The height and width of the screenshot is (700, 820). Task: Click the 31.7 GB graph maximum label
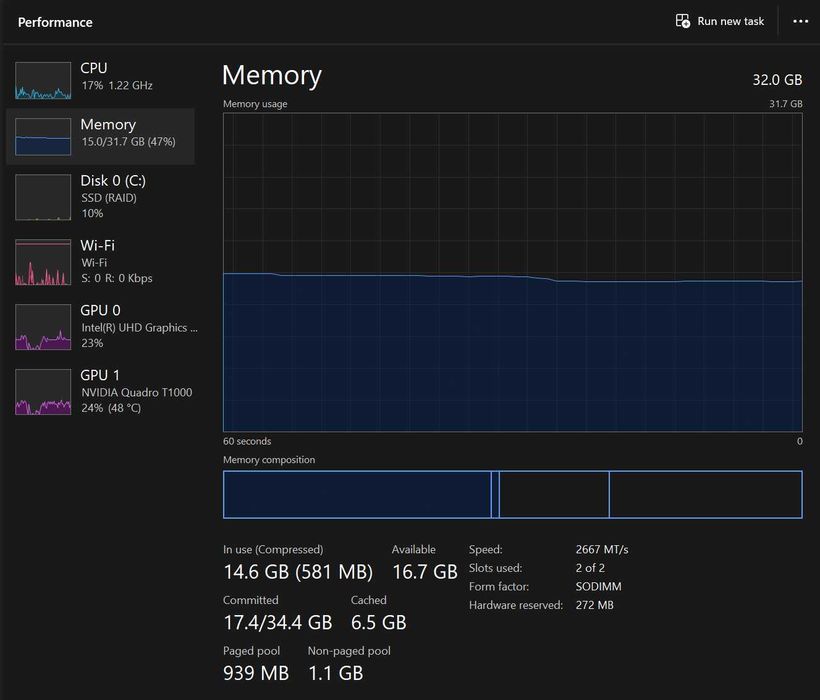click(785, 104)
